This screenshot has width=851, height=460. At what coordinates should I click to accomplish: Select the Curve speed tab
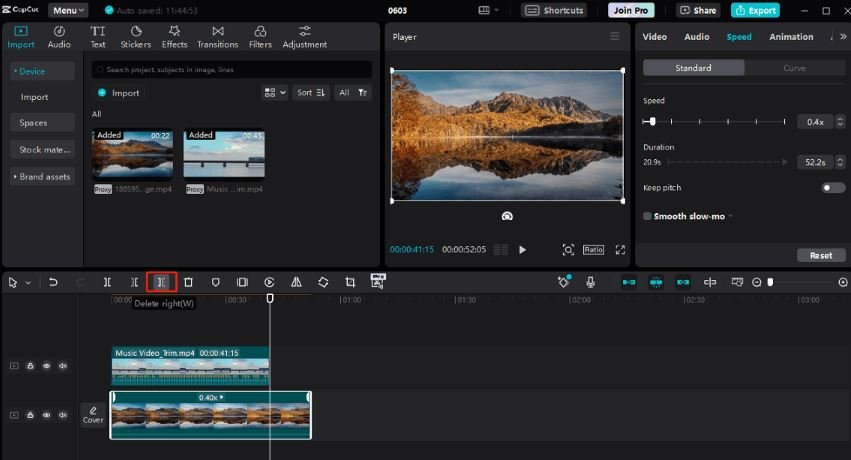coord(794,68)
